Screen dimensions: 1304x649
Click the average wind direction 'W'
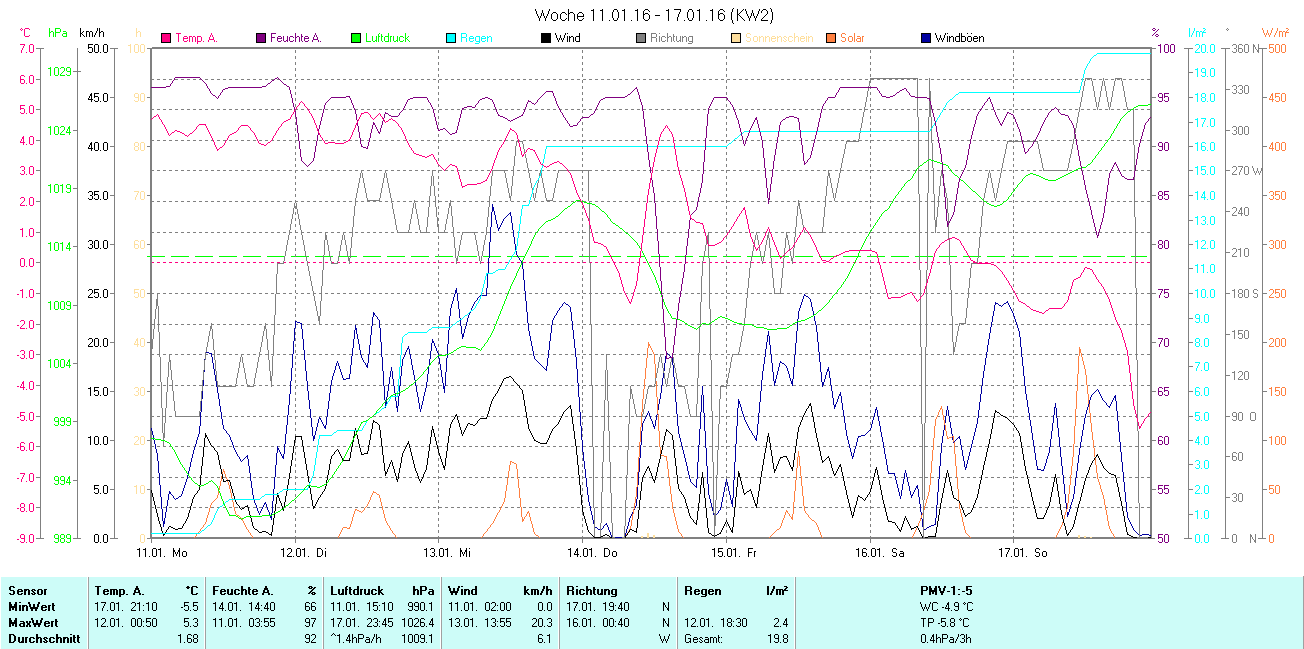(x=663, y=639)
